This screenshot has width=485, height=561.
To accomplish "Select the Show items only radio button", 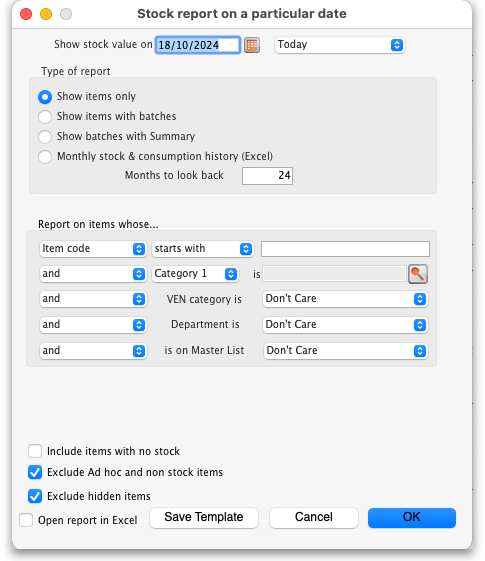I will point(45,97).
